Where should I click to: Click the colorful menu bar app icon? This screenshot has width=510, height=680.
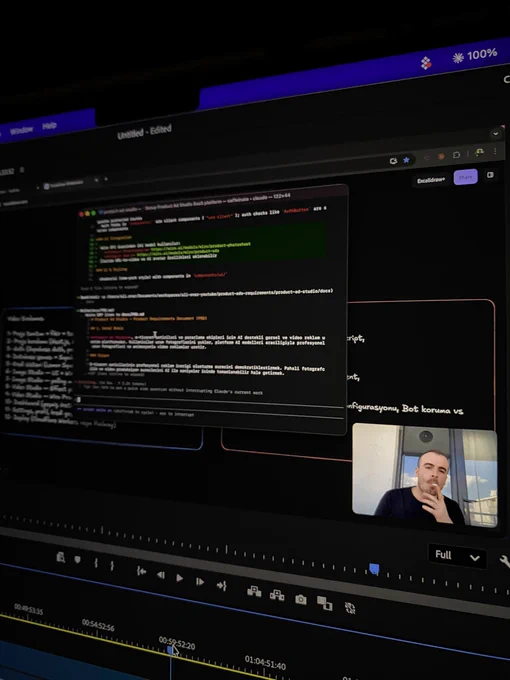point(426,63)
